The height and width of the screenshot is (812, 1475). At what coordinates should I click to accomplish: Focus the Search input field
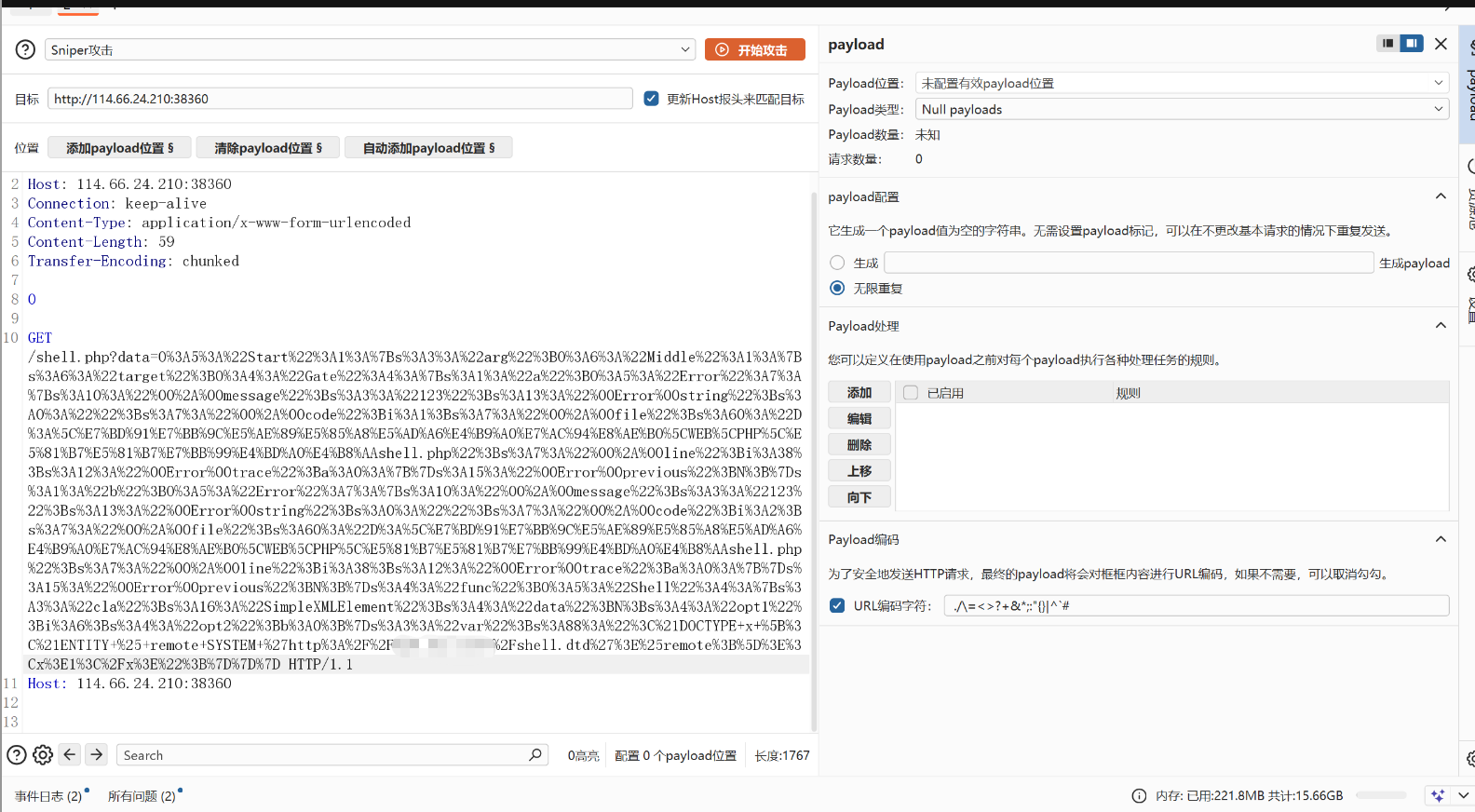point(322,755)
